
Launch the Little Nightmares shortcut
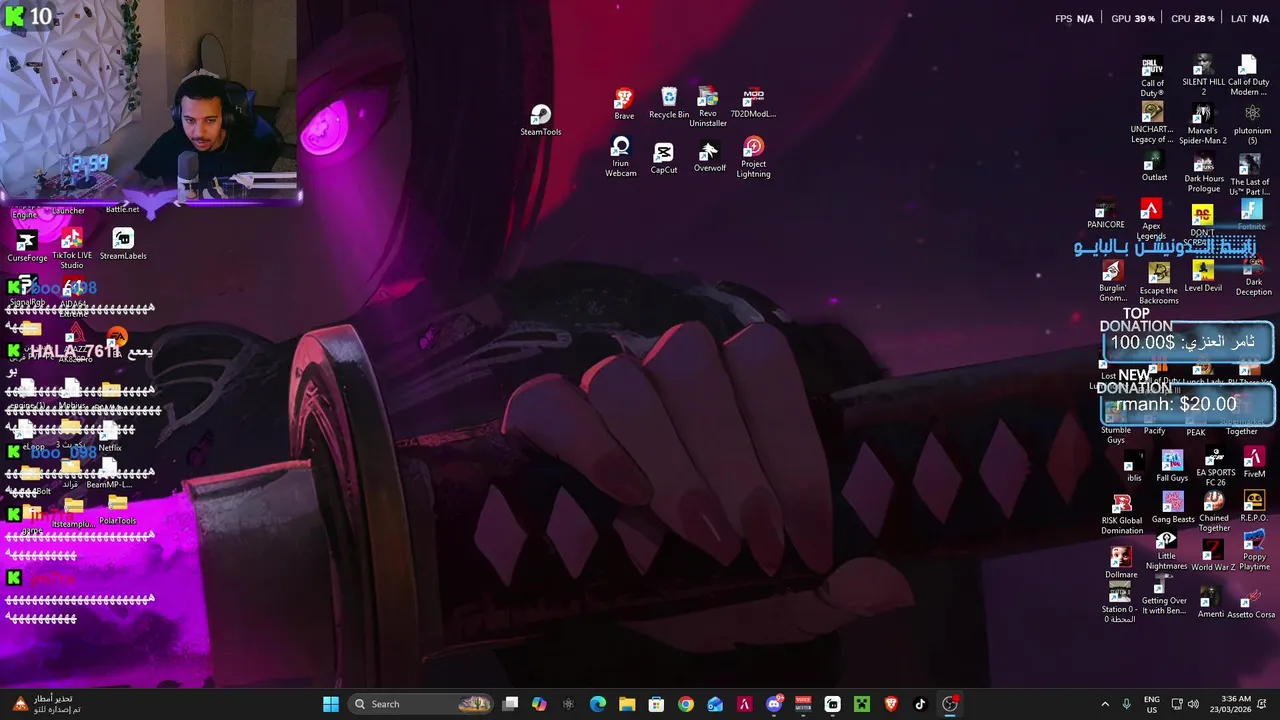tap(1166, 552)
